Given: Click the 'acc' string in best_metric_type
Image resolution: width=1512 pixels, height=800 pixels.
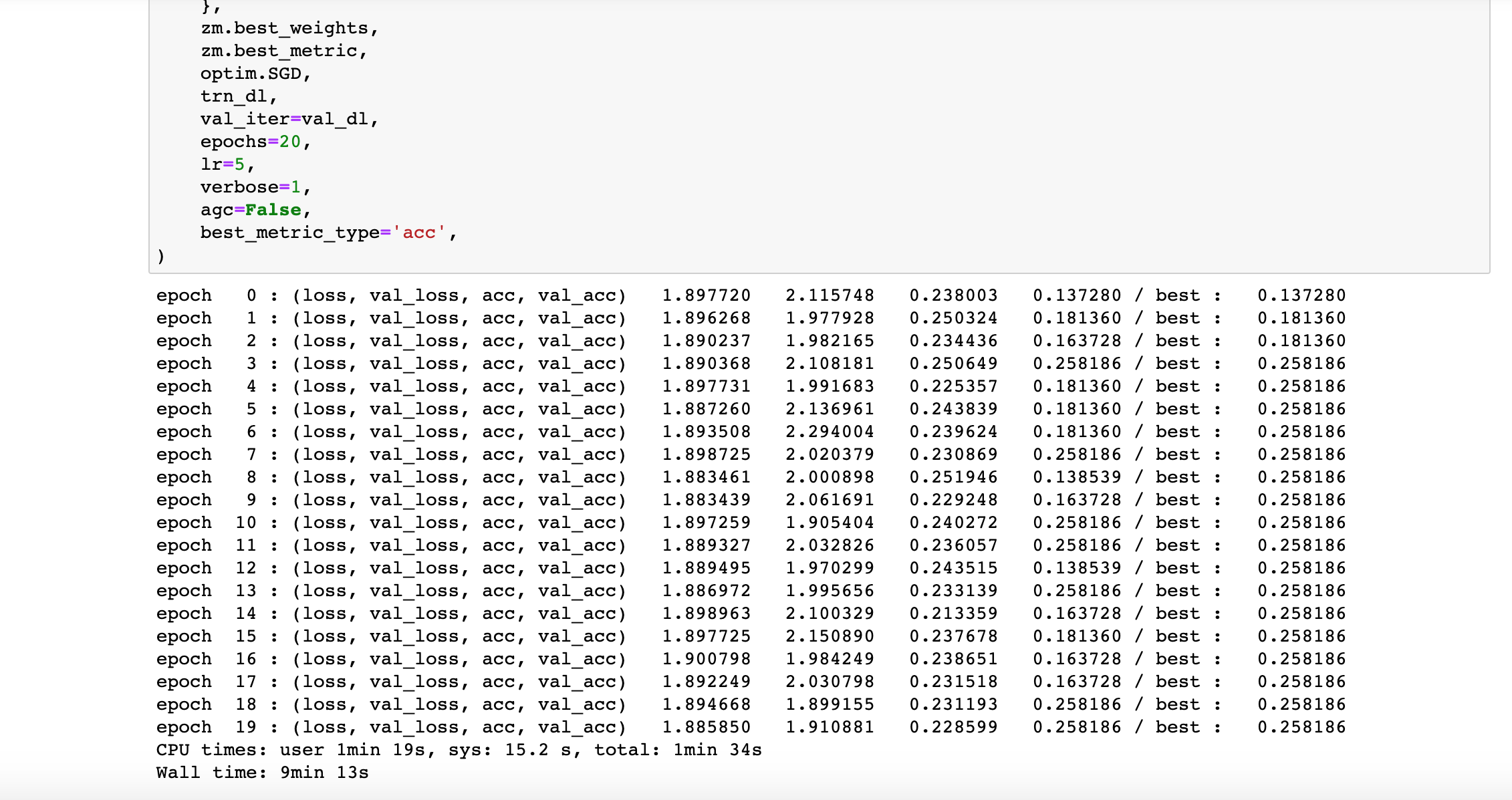Looking at the screenshot, I should click(418, 233).
